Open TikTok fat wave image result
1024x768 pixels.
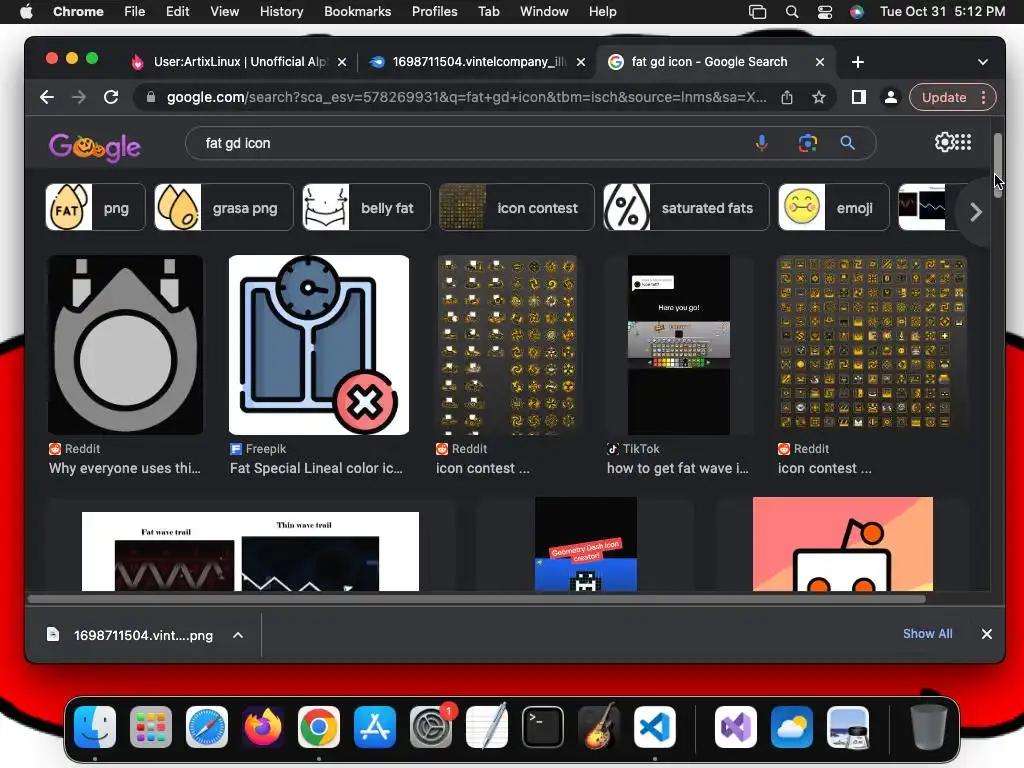(x=679, y=345)
